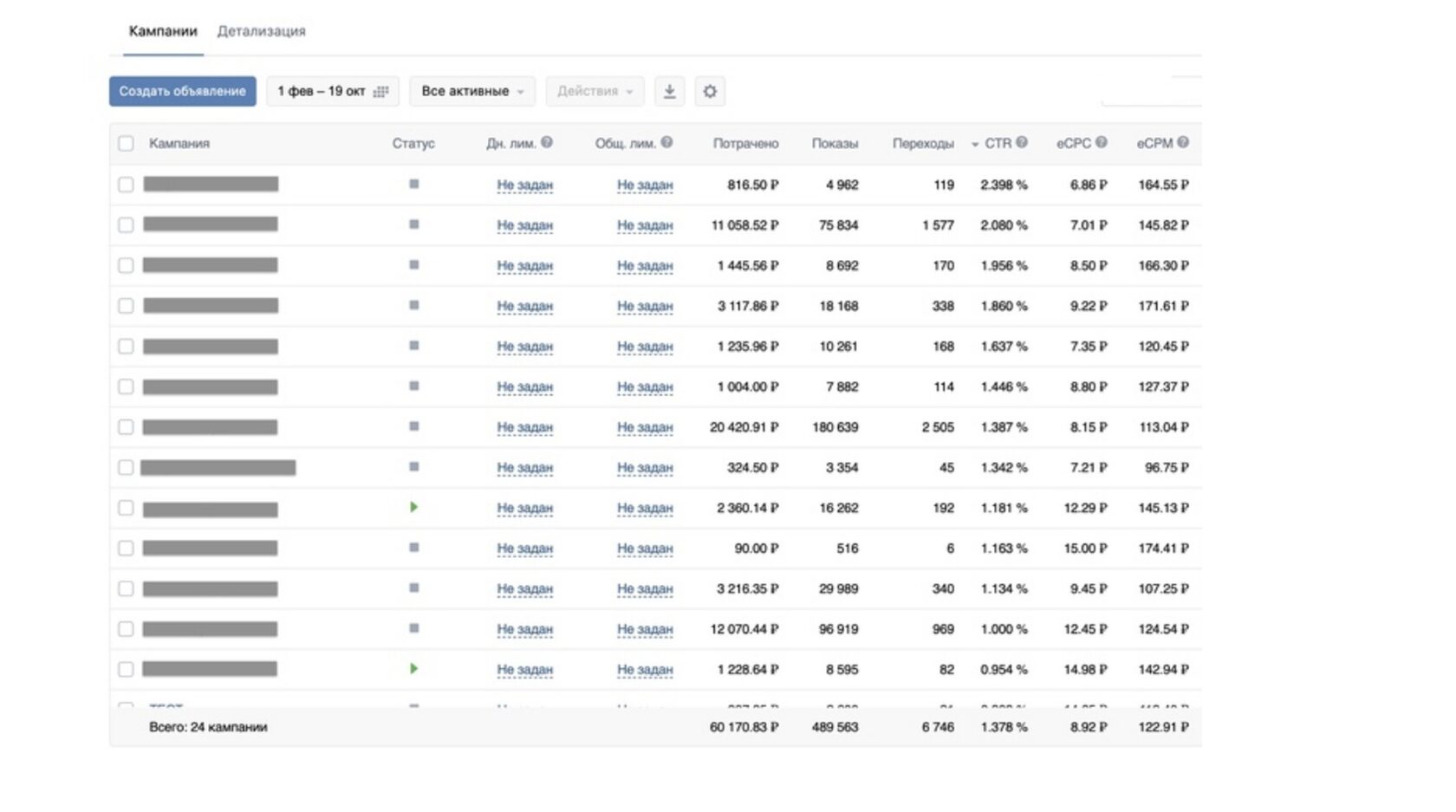Open redacted campaign name in 816.50 ₽ row

211,184
